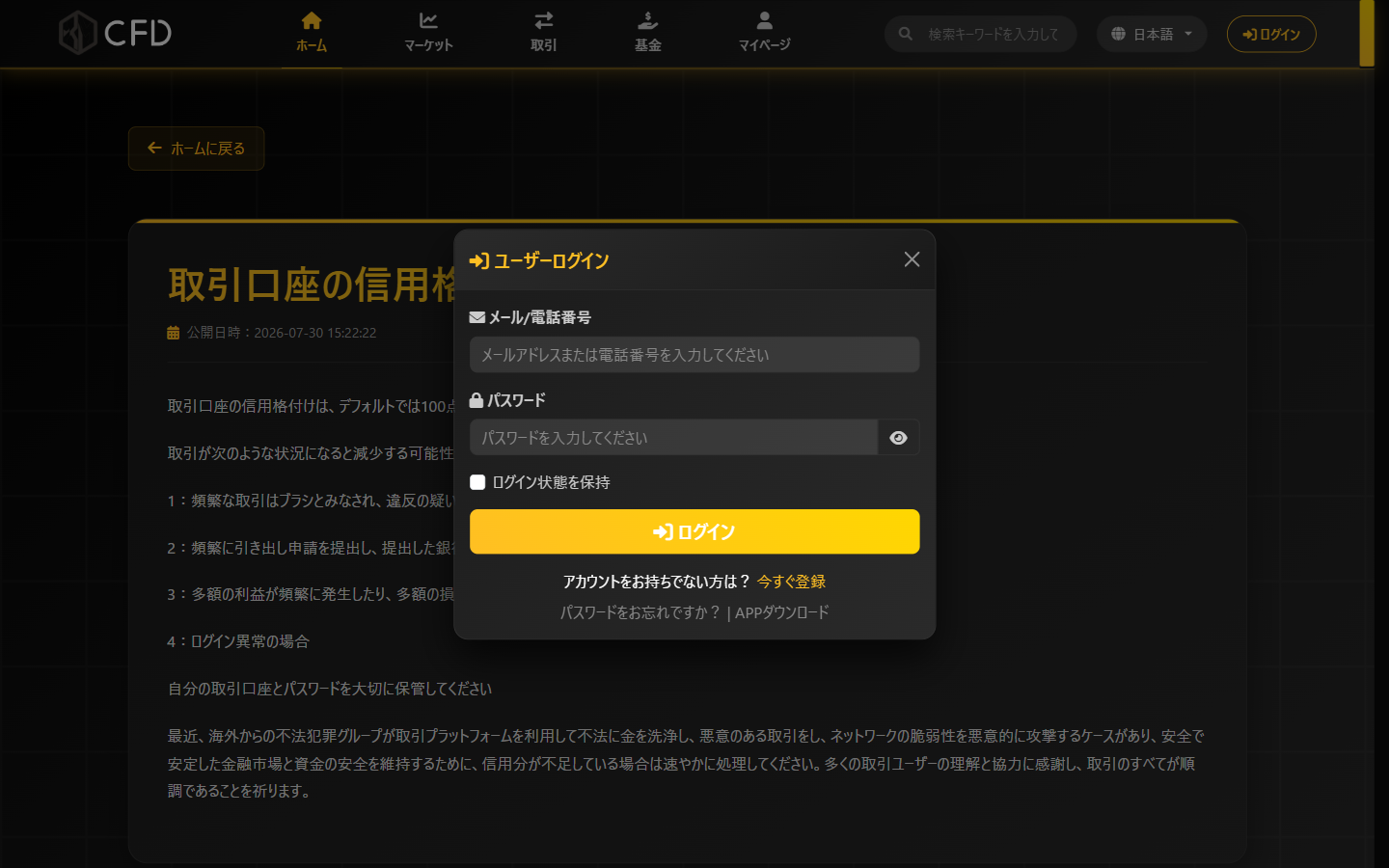Close the ユーザーログイン dialog
The height and width of the screenshot is (868, 1389).
tap(912, 259)
